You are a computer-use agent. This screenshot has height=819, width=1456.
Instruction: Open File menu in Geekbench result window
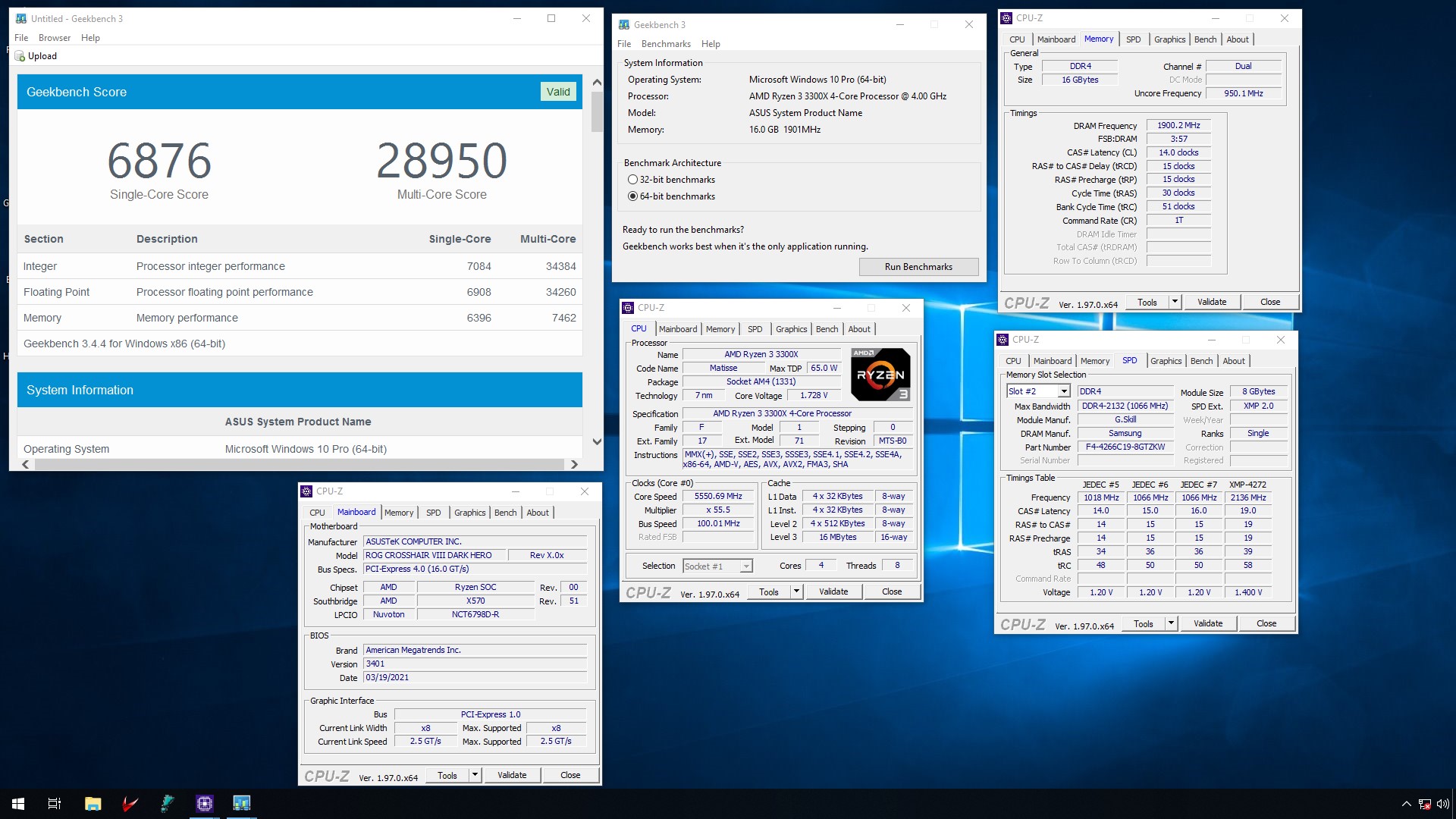[21, 38]
